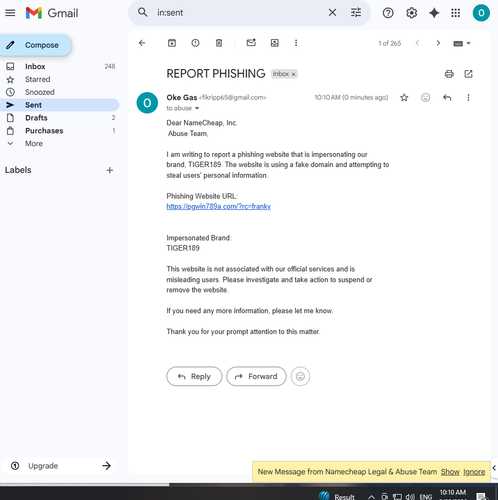Screen dimensions: 498x500
Task: Click the search magnifier icon
Action: 143,13
